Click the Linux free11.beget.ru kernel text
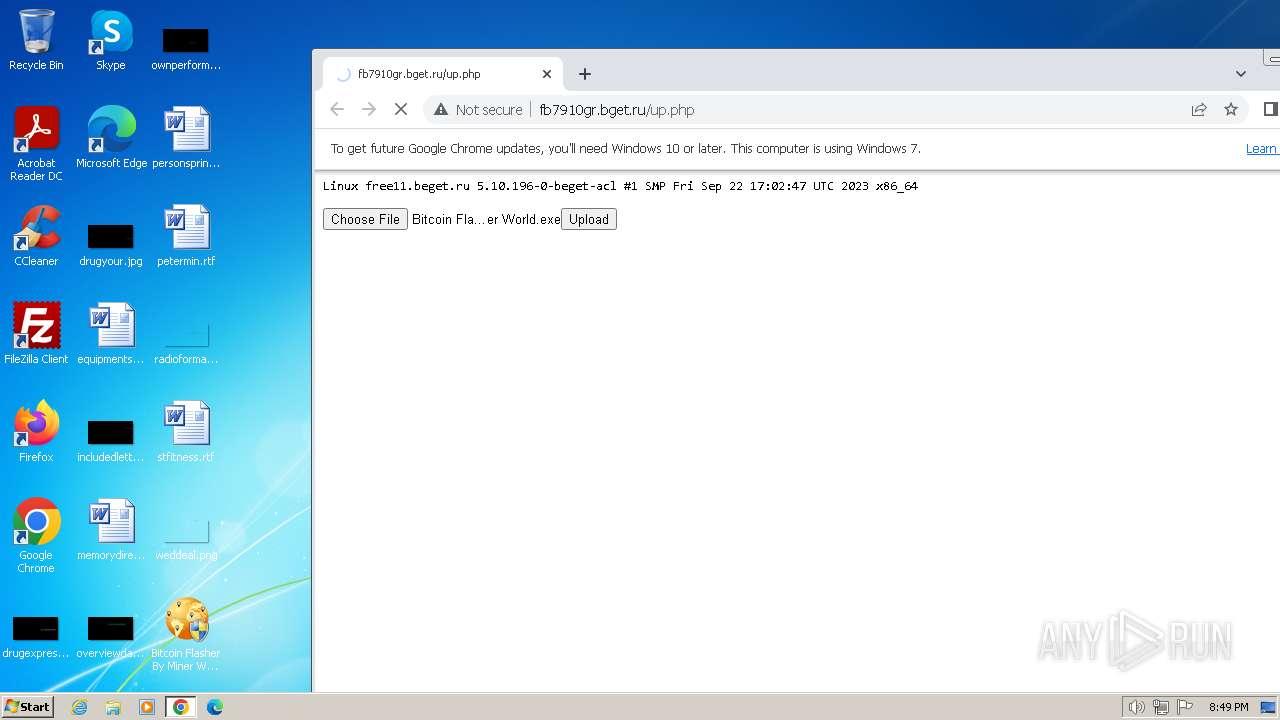The width and height of the screenshot is (1280, 720). pyautogui.click(x=620, y=186)
